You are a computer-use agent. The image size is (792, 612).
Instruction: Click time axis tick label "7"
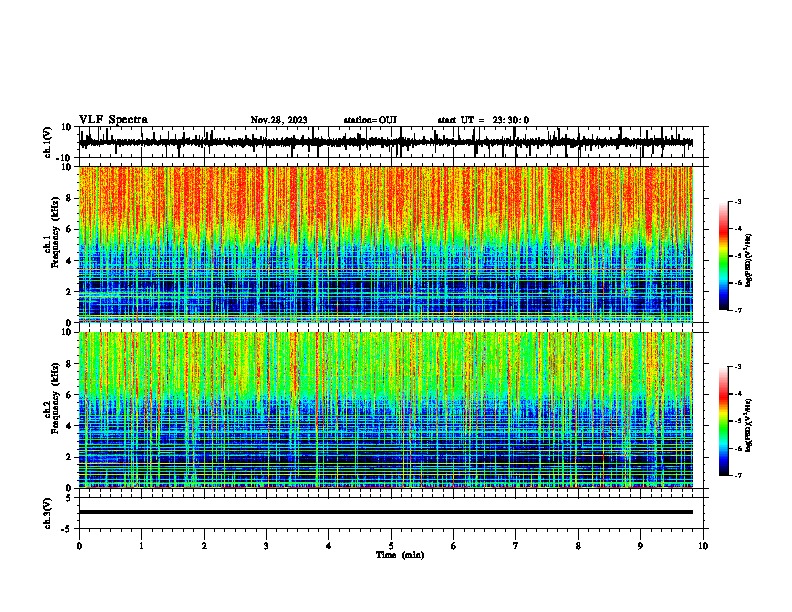(x=516, y=546)
